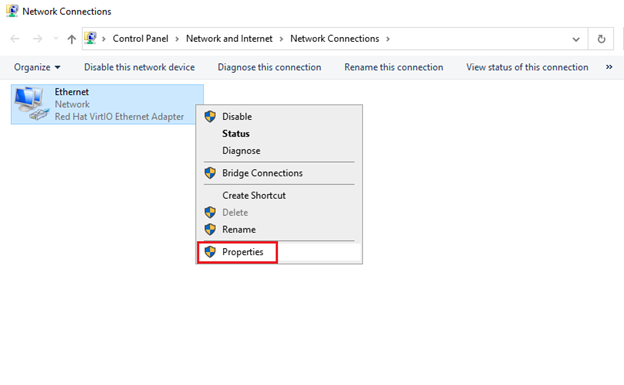This screenshot has height=385, width=624.
Task: Click the Back navigation arrow
Action: pos(15,39)
